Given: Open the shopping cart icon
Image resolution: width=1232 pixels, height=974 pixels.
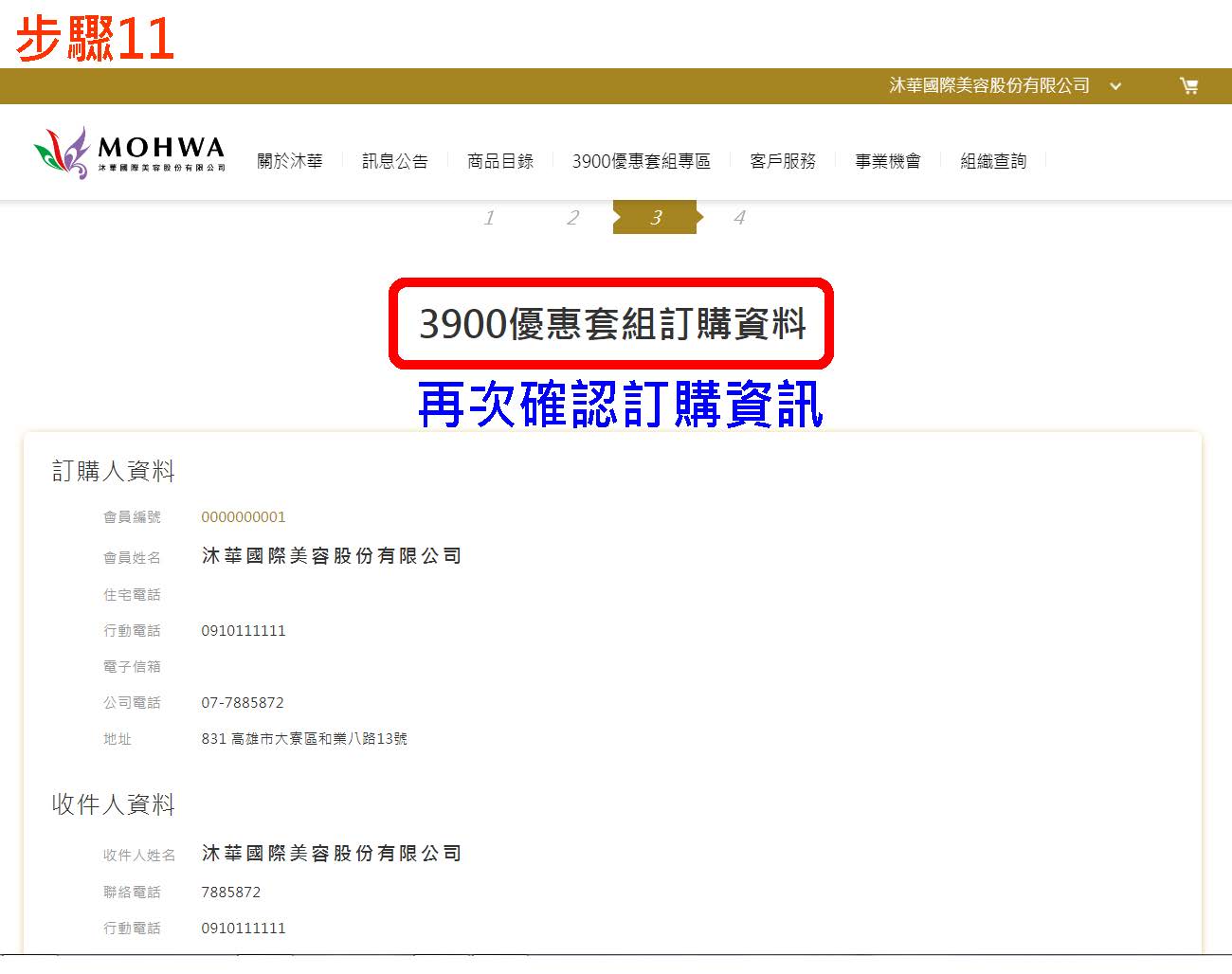Looking at the screenshot, I should pyautogui.click(x=1188, y=86).
